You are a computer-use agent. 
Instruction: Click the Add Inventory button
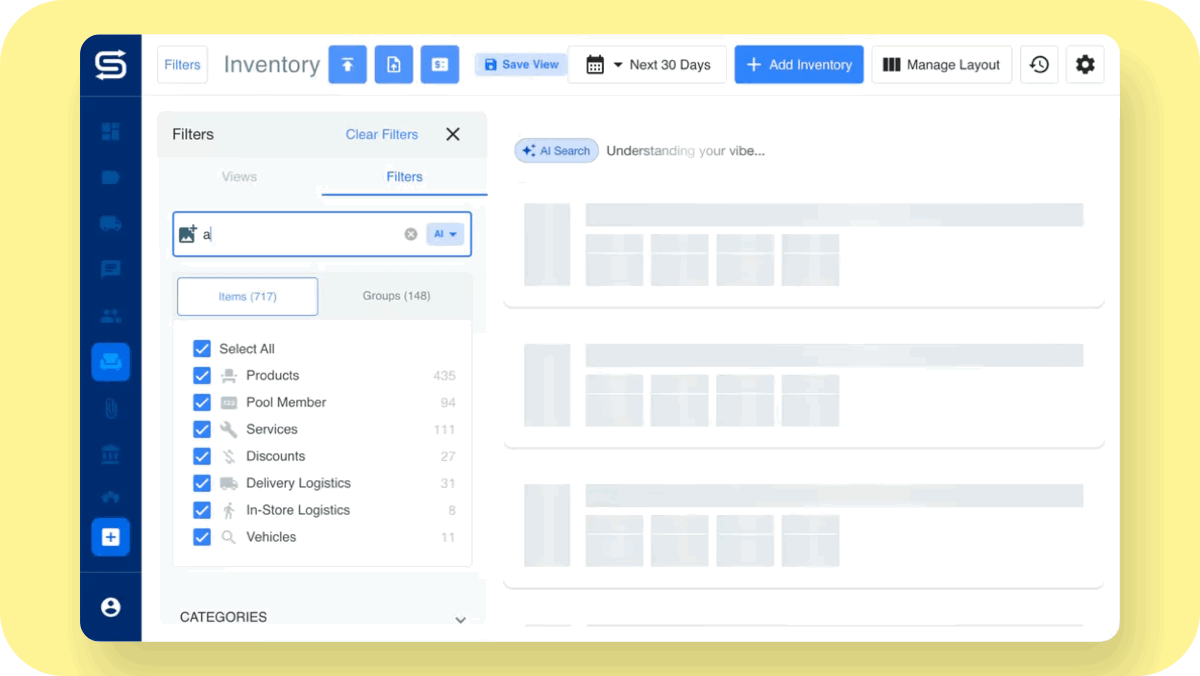point(799,65)
